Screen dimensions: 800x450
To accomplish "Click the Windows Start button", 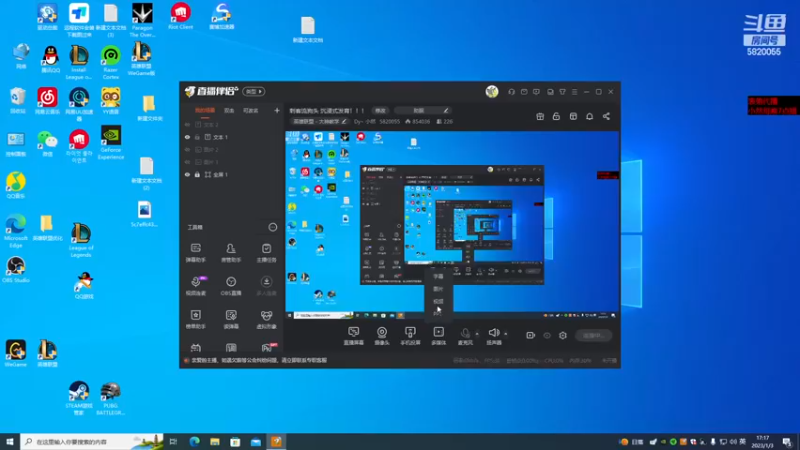I will [x=10, y=442].
